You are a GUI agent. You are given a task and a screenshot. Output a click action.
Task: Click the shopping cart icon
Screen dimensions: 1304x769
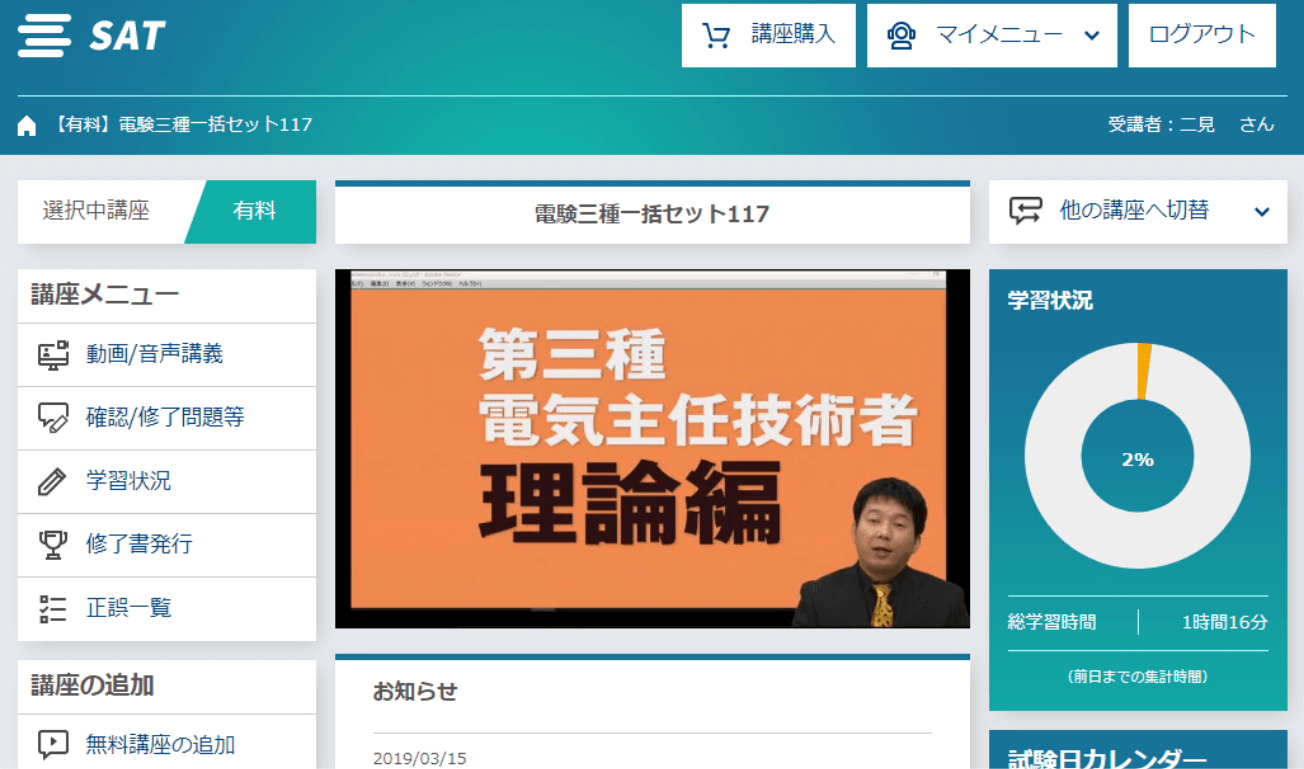(x=716, y=36)
